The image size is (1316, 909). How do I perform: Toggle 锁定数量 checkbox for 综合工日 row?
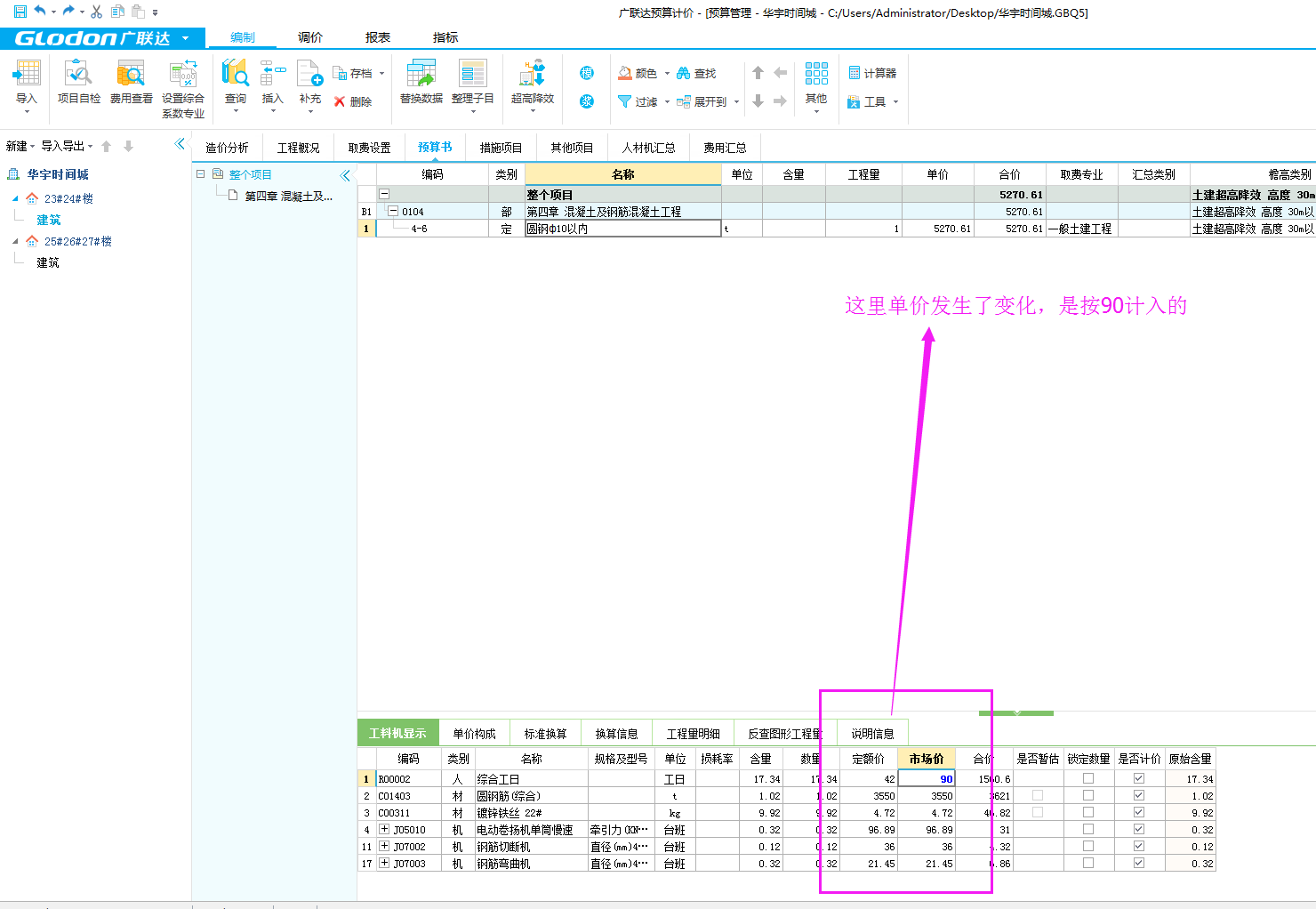1088,778
